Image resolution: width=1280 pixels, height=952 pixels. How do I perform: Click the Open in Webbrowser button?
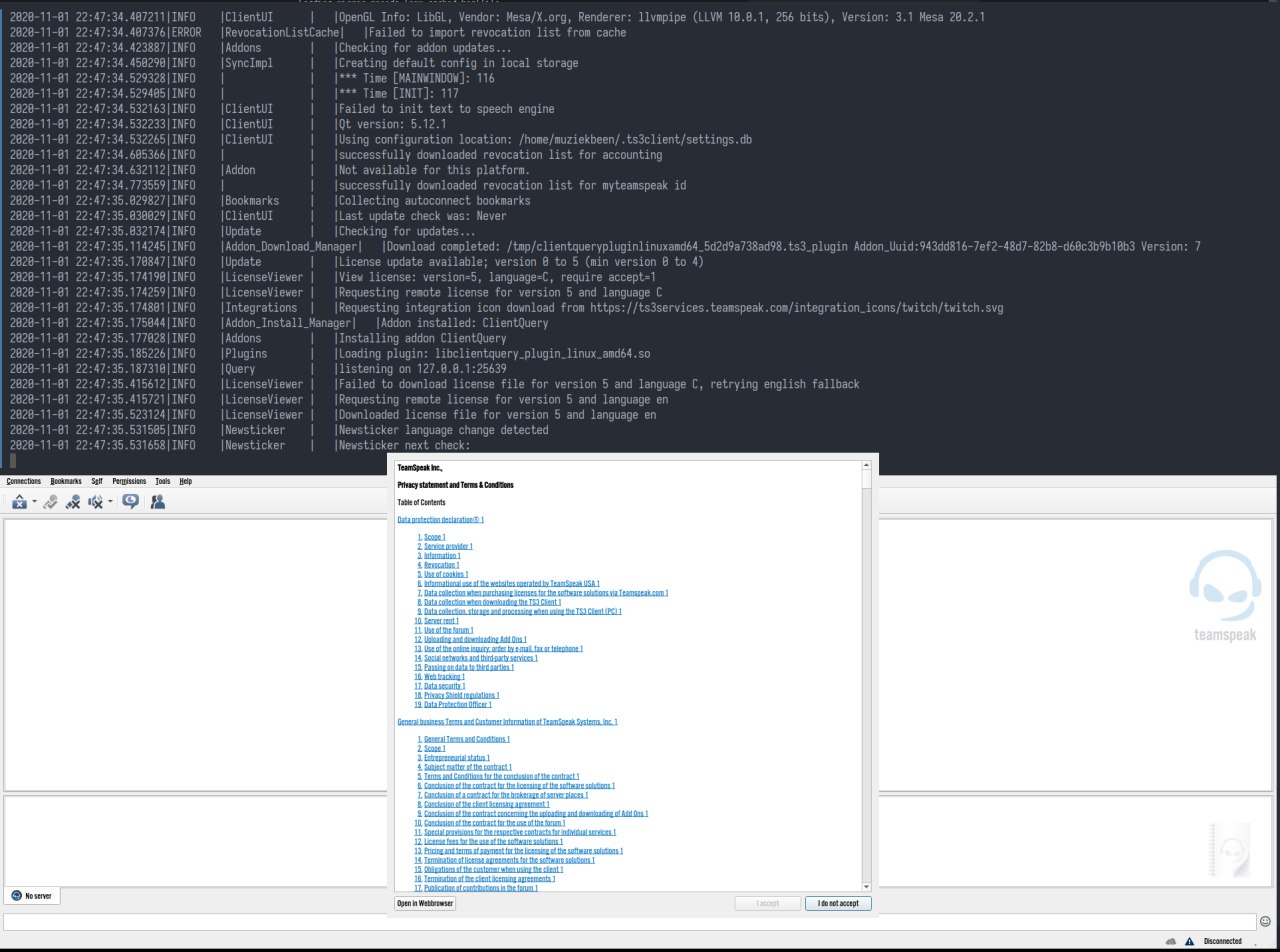click(425, 904)
